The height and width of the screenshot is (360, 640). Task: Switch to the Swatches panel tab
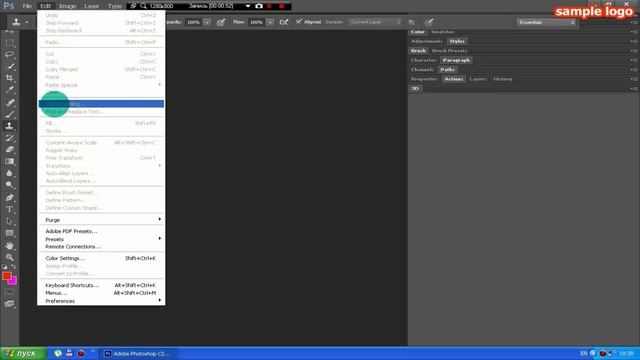(x=443, y=32)
